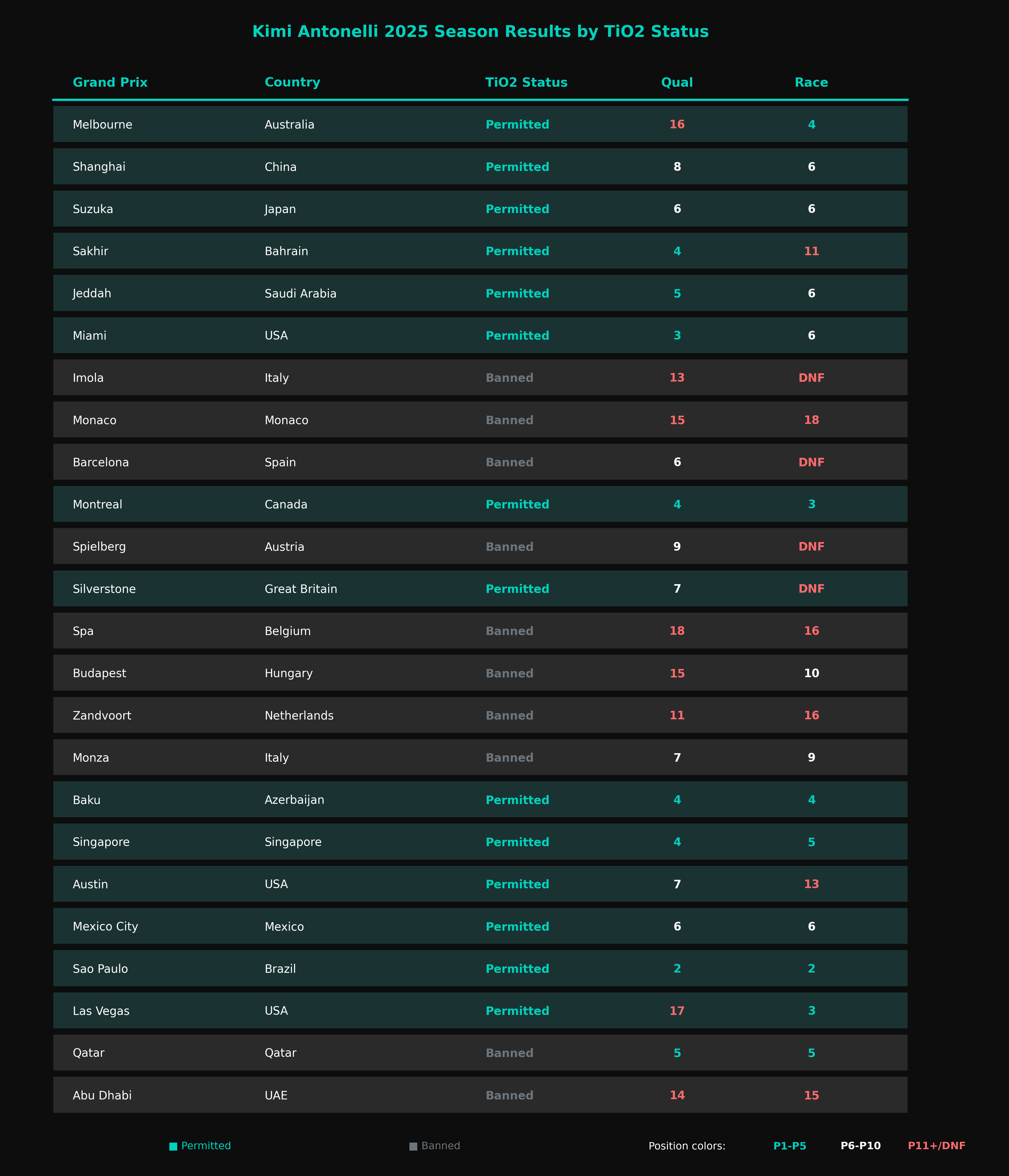Click the gray Banned legend square
Image resolution: width=1009 pixels, height=1176 pixels.
pyautogui.click(x=413, y=1146)
